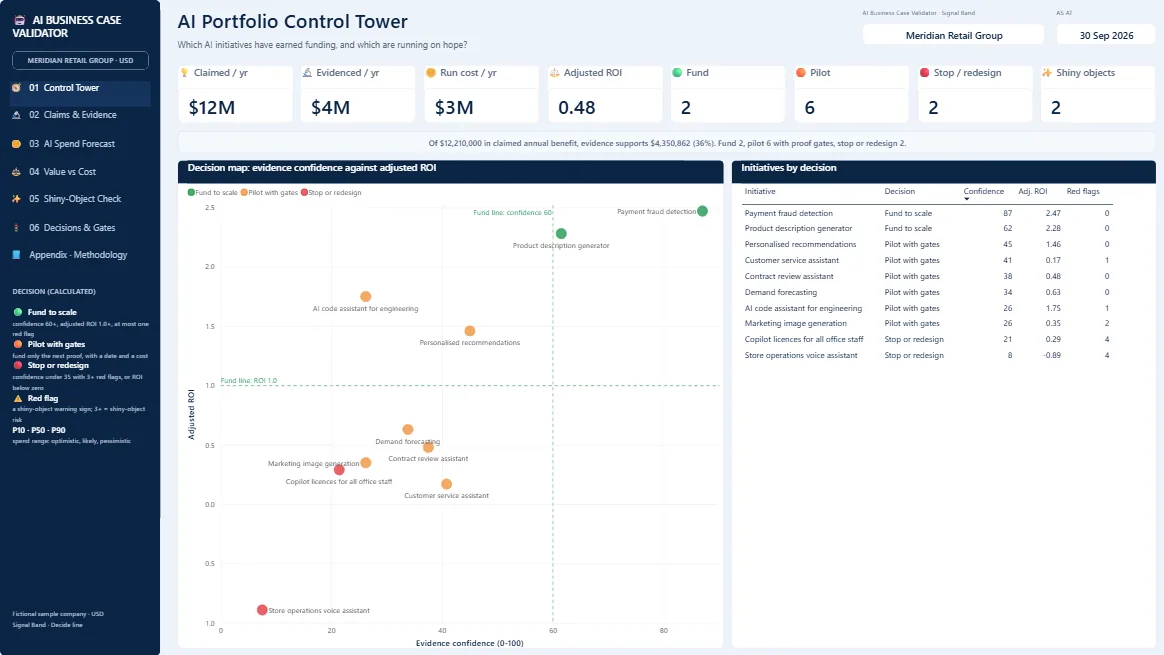This screenshot has width=1164, height=655.
Task: Click the $12M claimed value
Action: (x=212, y=108)
